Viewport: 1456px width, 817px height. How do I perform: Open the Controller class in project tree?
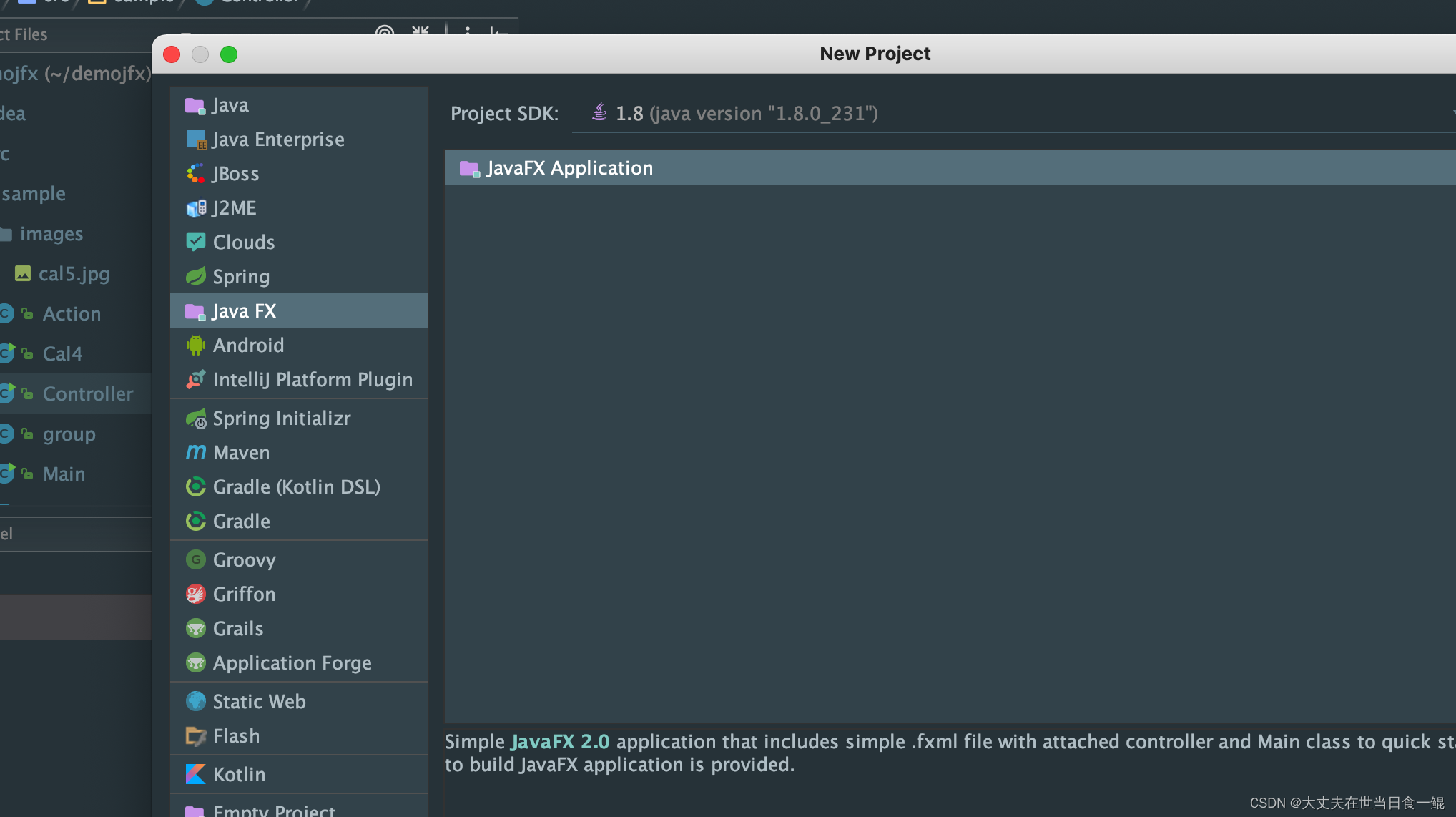[x=88, y=394]
